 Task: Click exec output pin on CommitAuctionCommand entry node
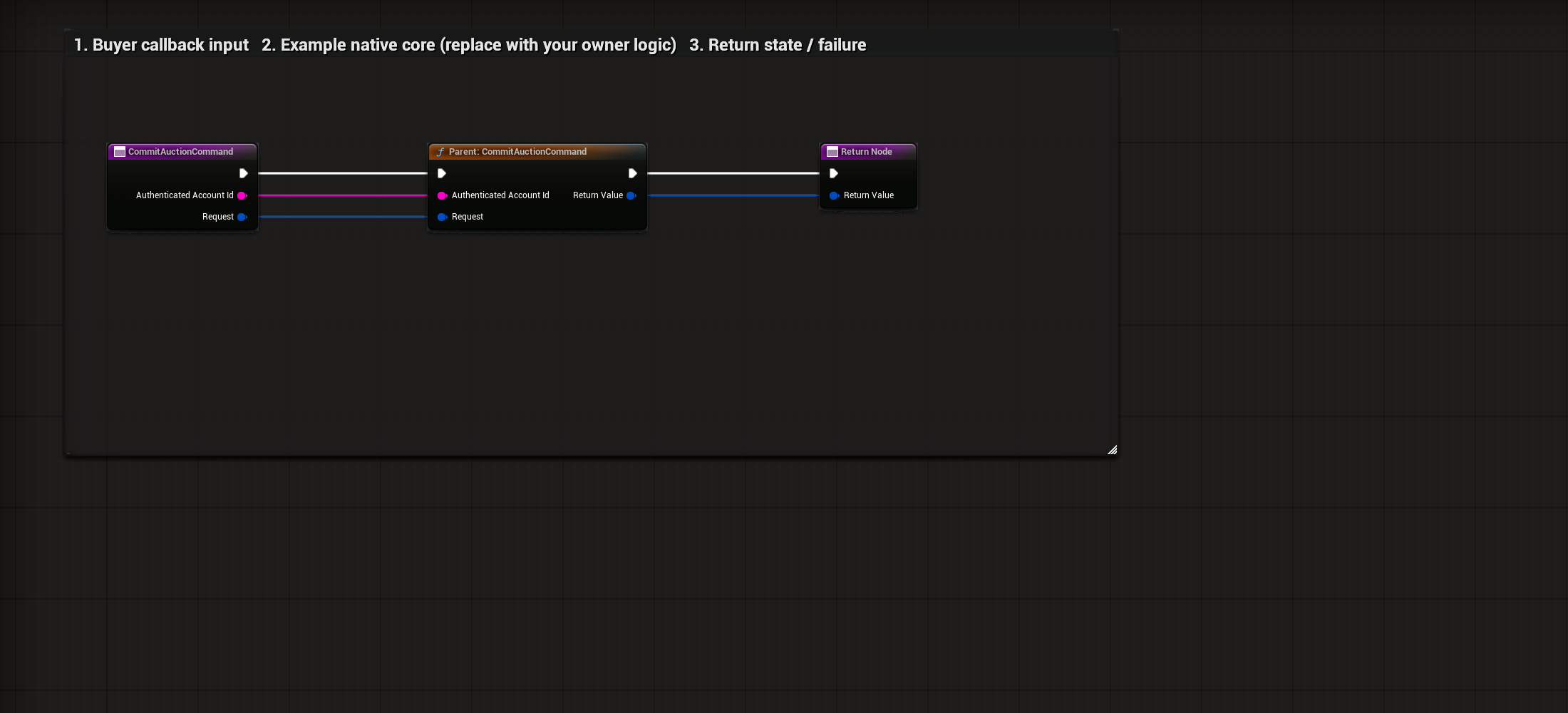click(x=243, y=173)
